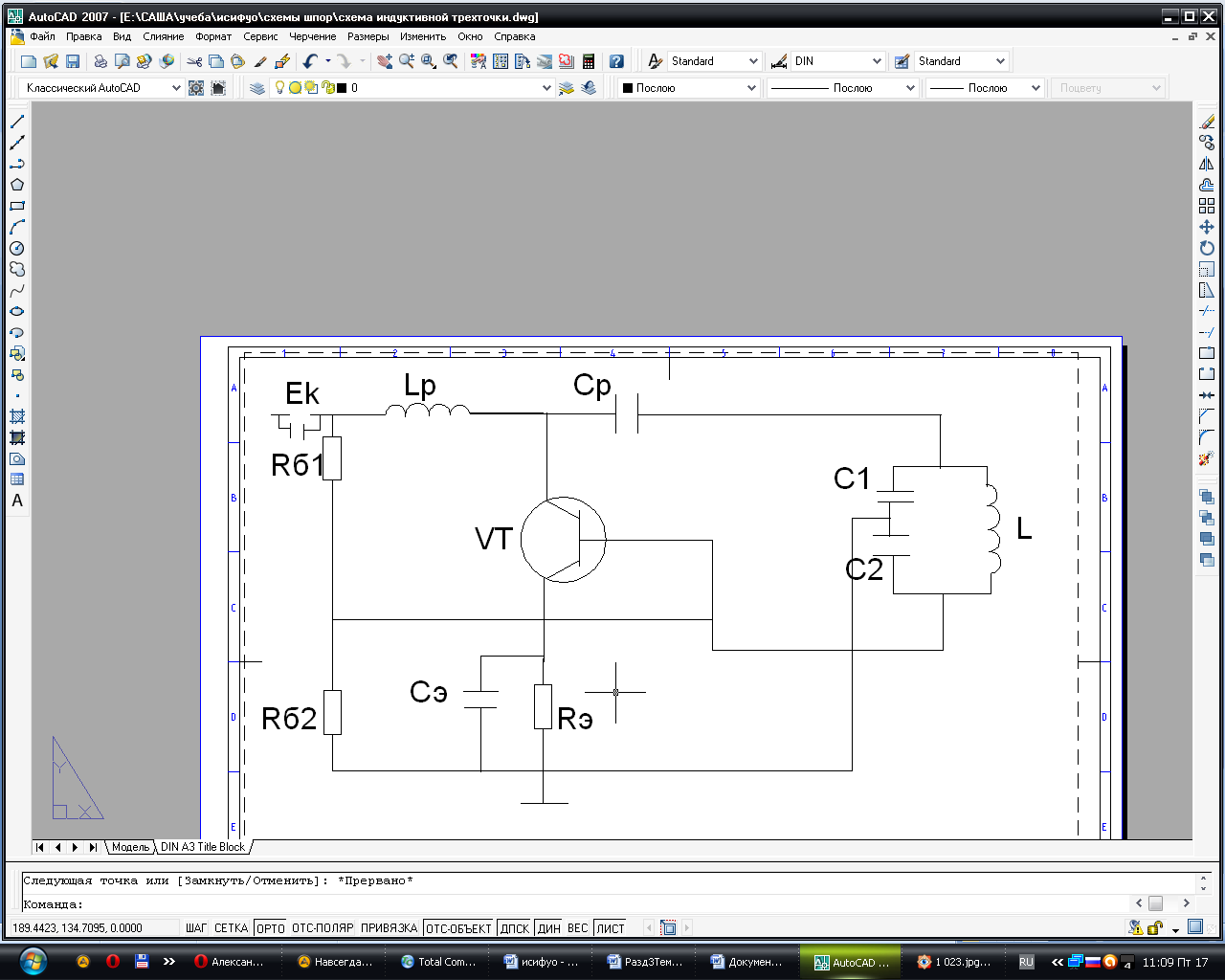
Task: Select the Rotate tool
Action: [1207, 248]
